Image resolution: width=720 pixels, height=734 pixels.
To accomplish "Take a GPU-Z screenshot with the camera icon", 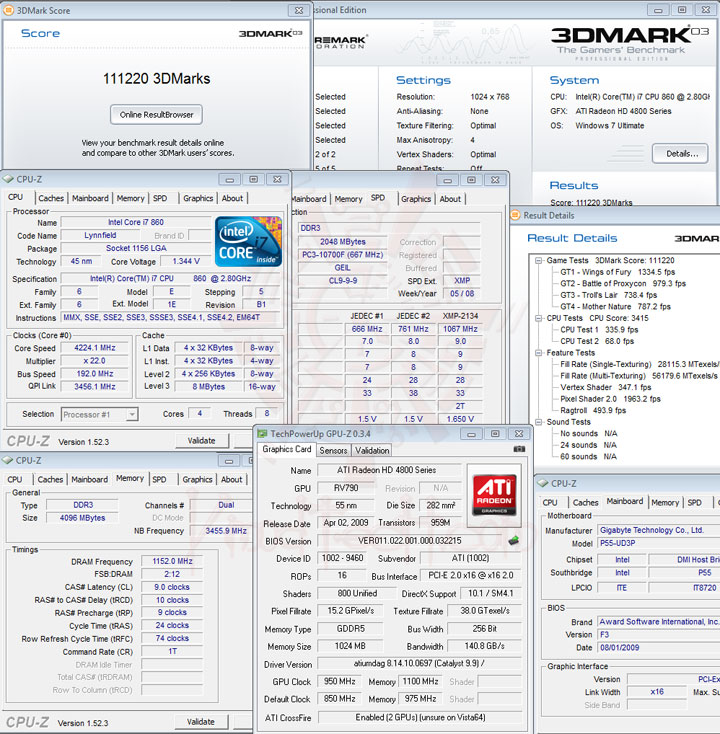I will pyautogui.click(x=519, y=449).
